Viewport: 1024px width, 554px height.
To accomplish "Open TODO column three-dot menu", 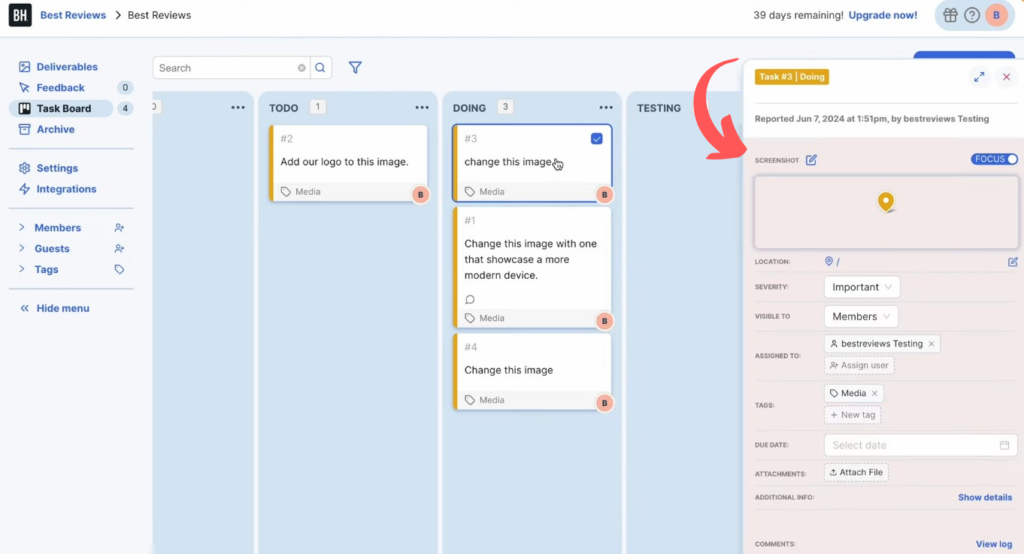I will [422, 108].
